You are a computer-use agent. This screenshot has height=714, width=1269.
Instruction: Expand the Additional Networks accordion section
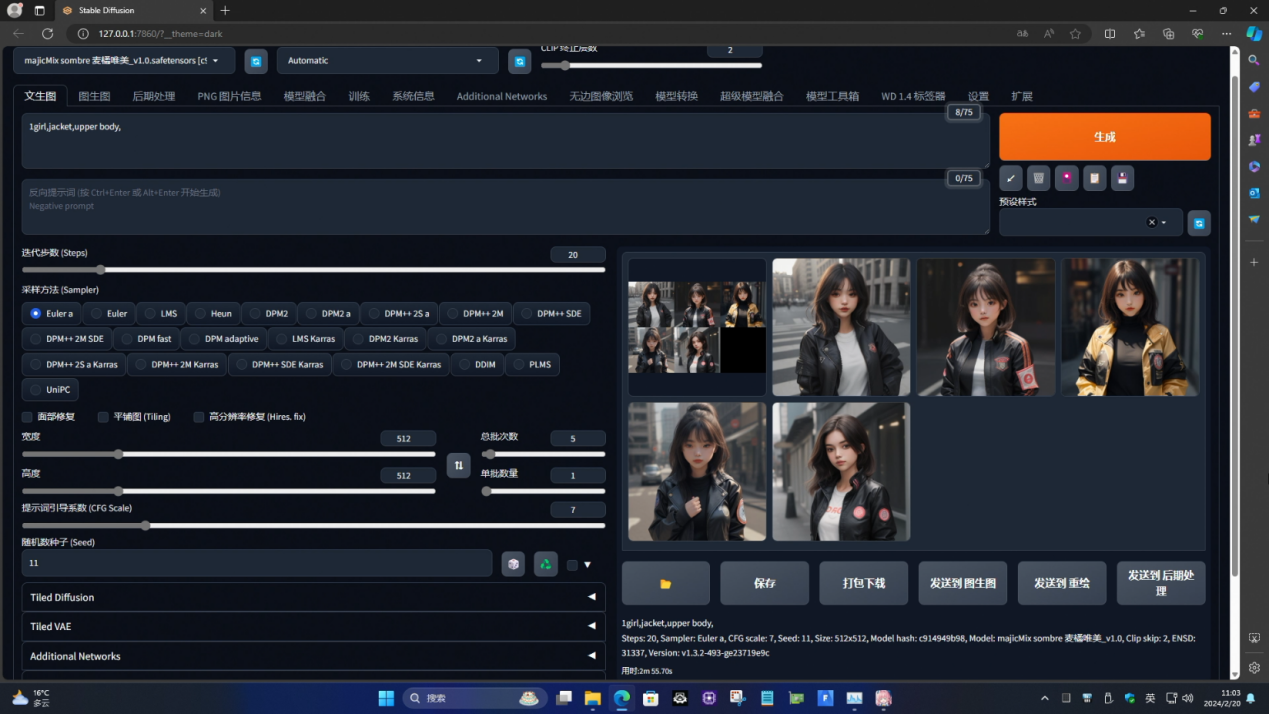313,656
